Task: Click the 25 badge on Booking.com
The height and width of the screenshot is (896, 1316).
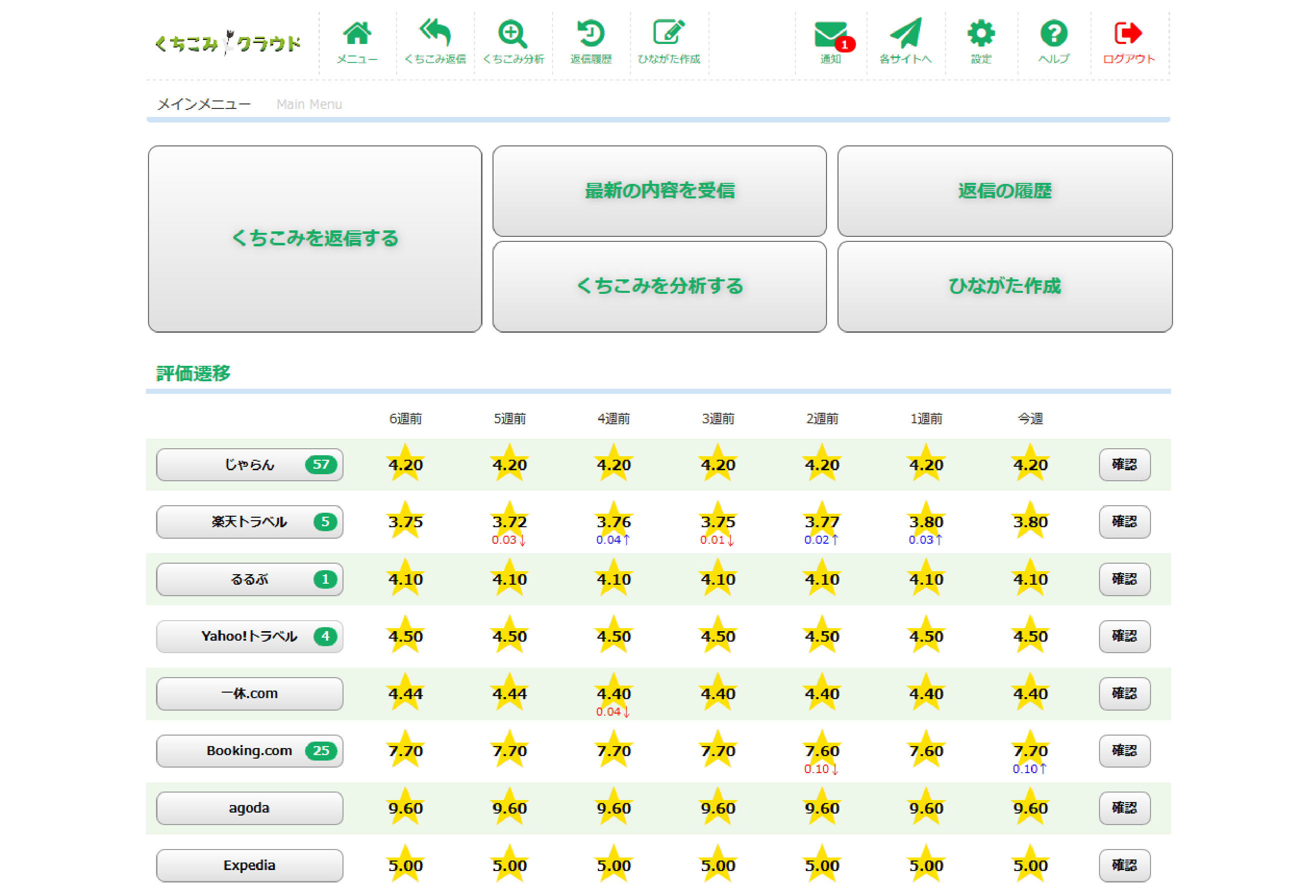Action: (321, 751)
